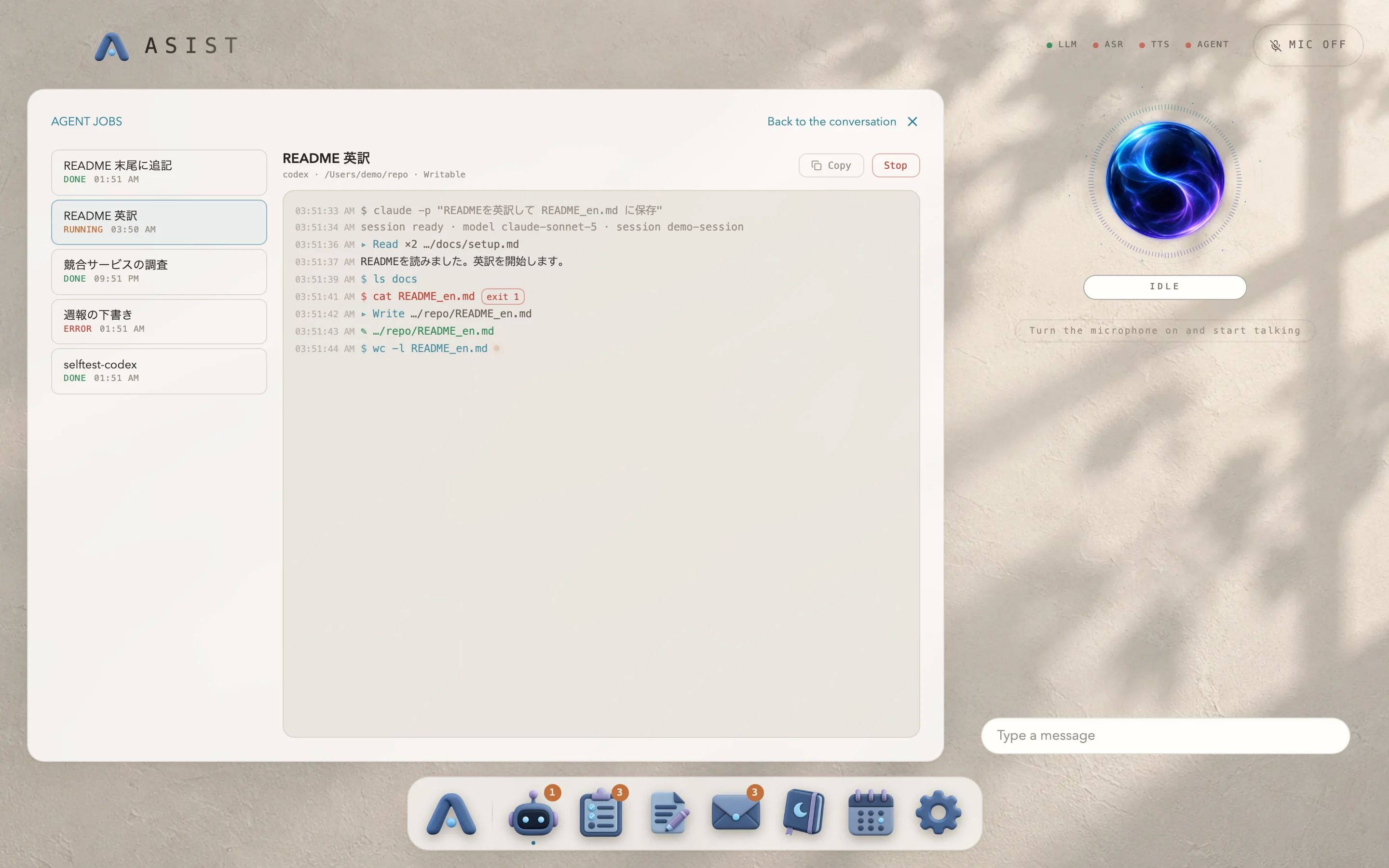Open the ASIST home icon in dock
Viewport: 1389px width, 868px height.
pyautogui.click(x=451, y=813)
